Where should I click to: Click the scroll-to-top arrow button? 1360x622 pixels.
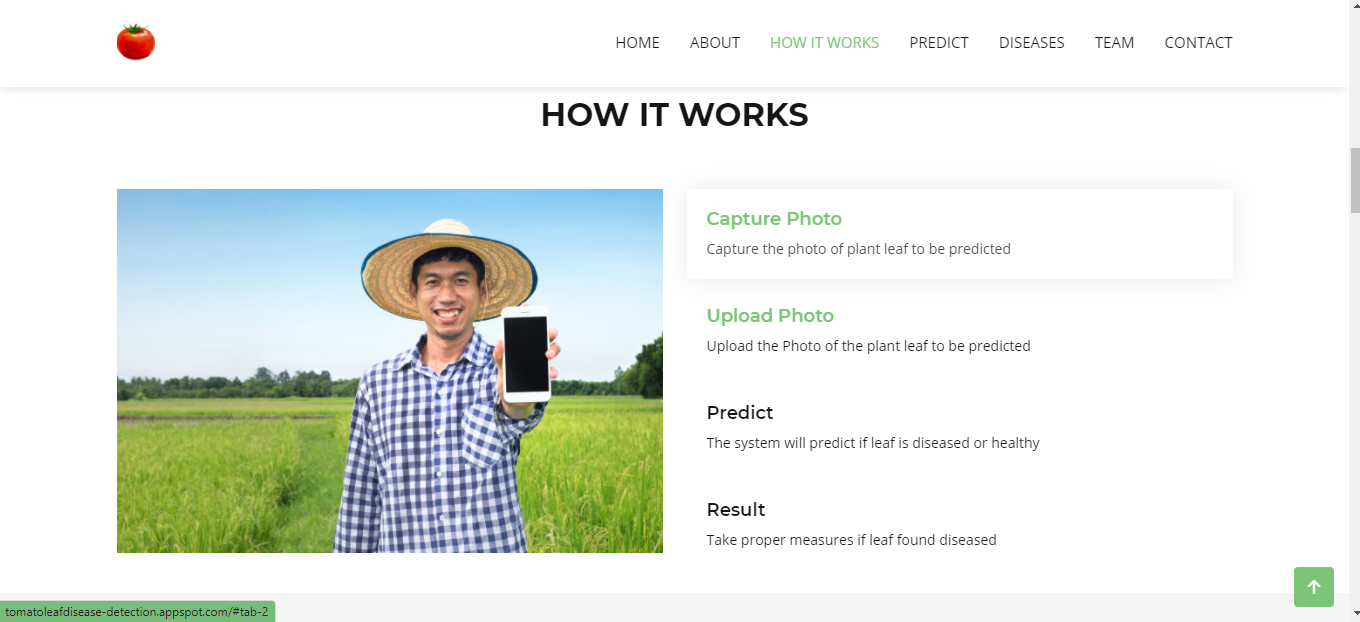point(1313,587)
